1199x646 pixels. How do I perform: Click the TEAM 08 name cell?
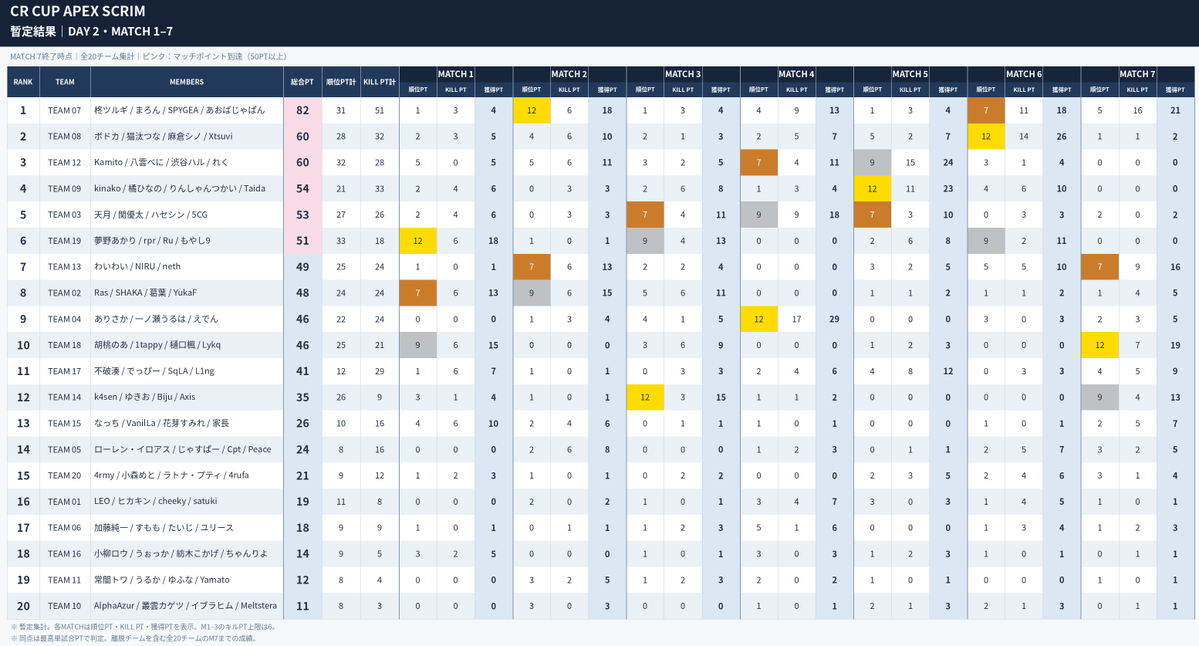coord(65,136)
